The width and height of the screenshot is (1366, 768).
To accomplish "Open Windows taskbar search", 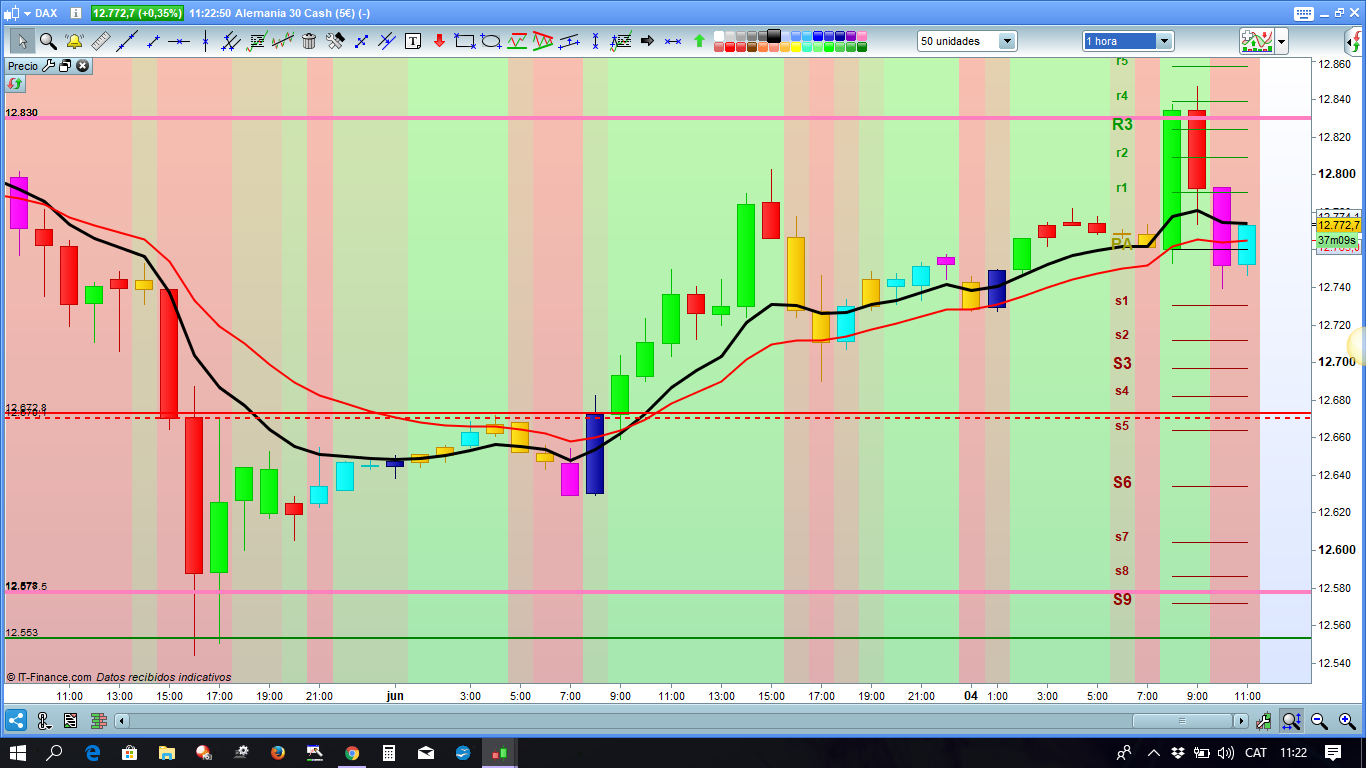I will (55, 752).
